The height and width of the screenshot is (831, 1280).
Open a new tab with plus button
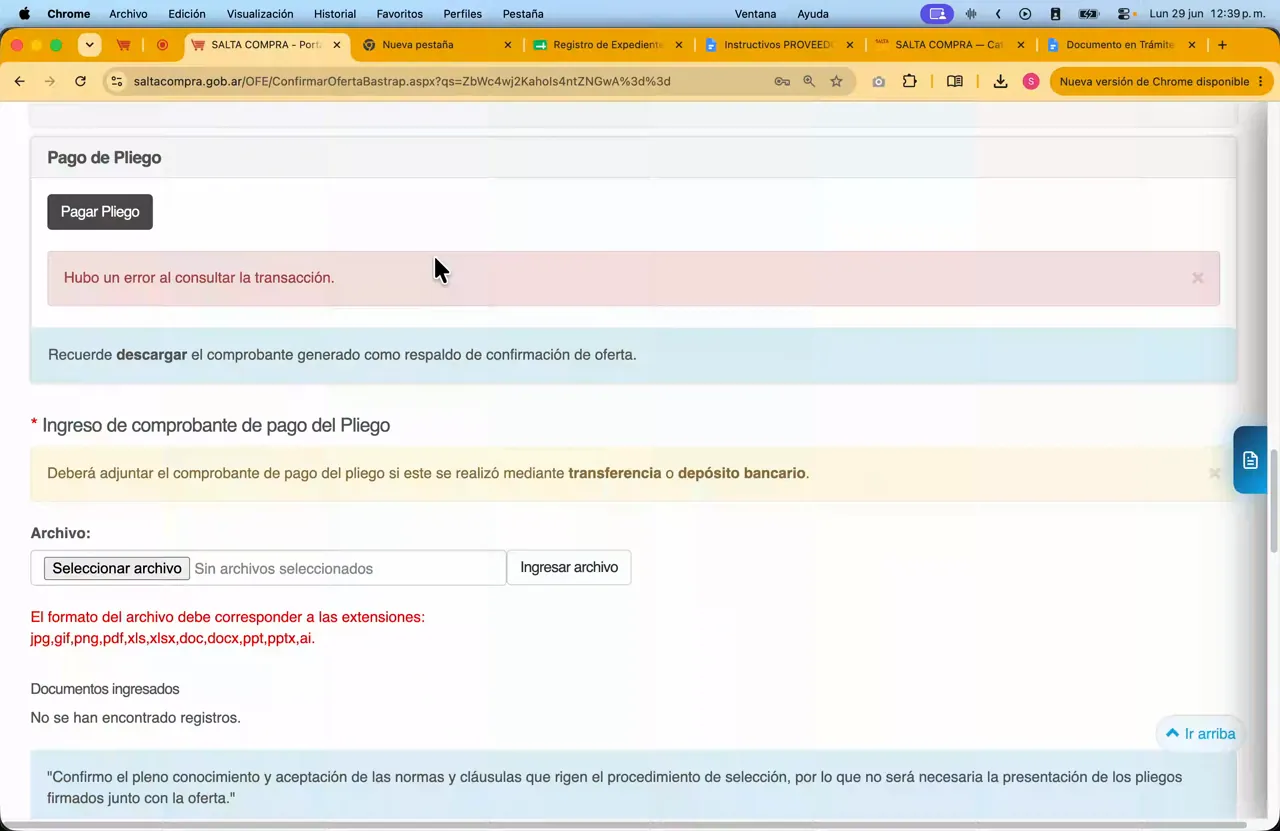[1222, 45]
